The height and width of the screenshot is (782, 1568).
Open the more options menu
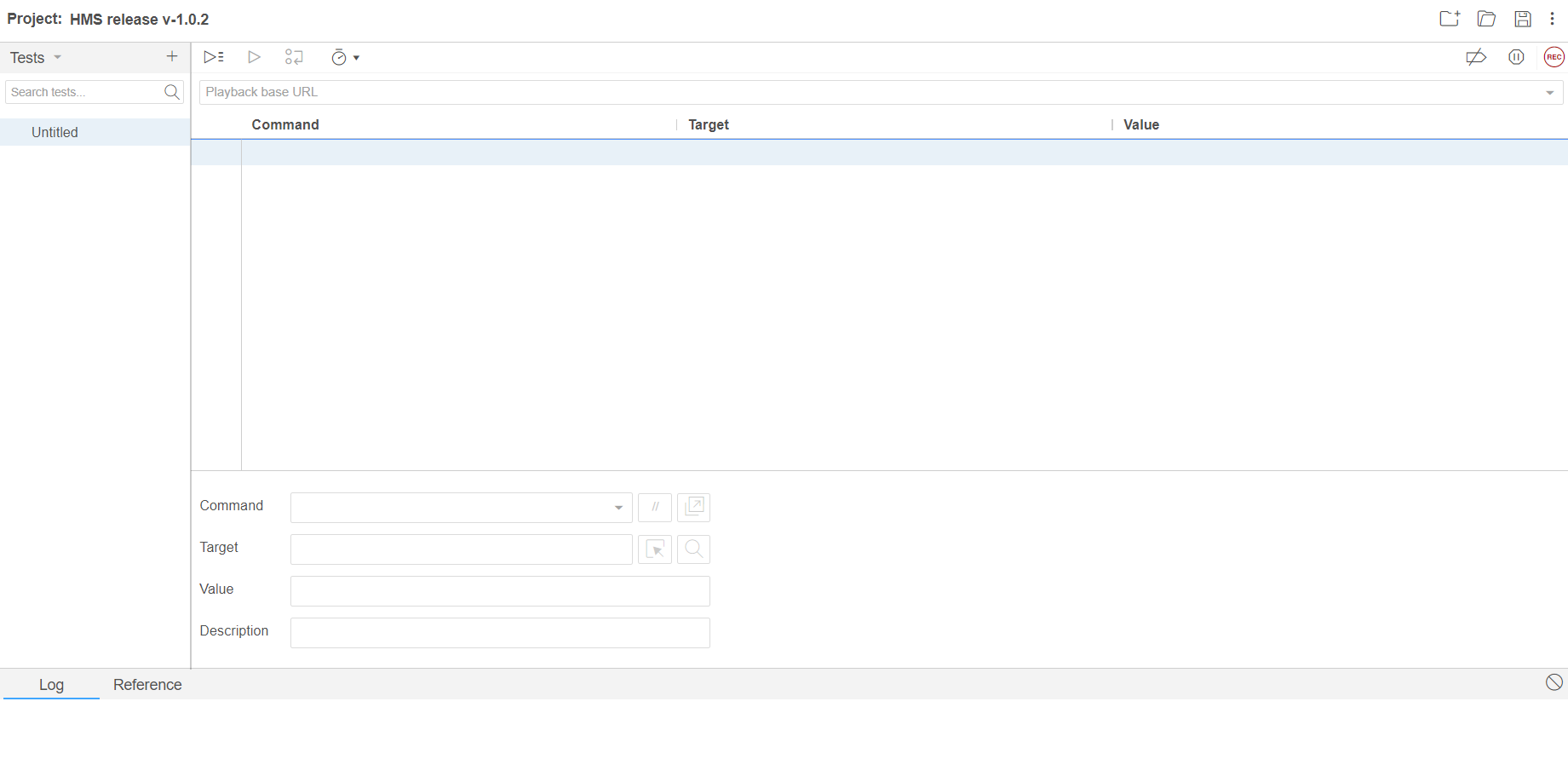1552,19
